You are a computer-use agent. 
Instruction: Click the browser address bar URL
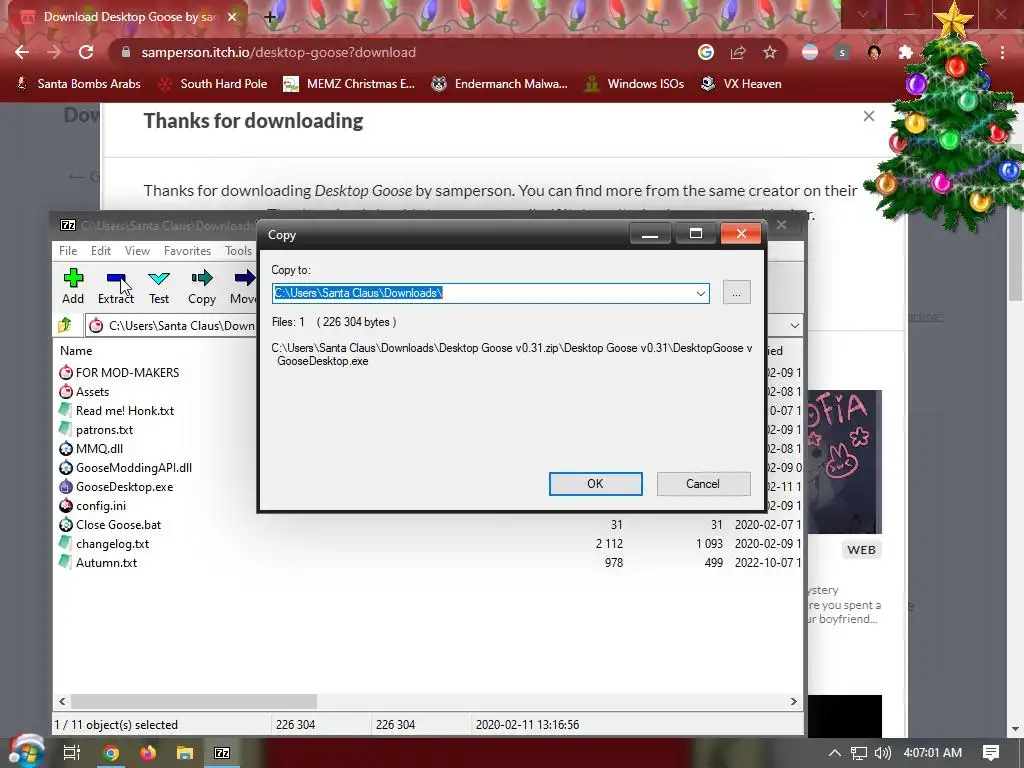point(278,52)
